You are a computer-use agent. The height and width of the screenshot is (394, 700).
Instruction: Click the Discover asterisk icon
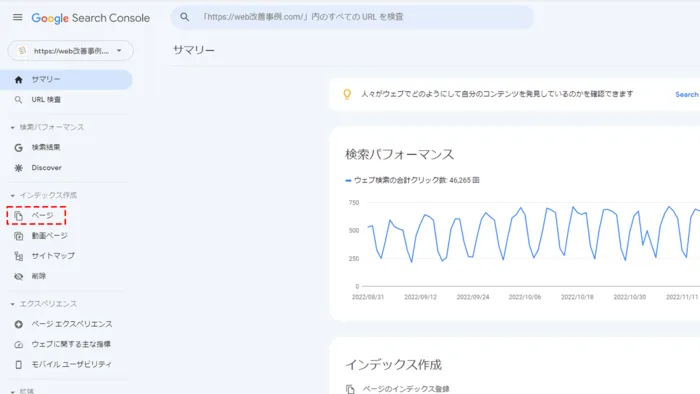point(18,168)
